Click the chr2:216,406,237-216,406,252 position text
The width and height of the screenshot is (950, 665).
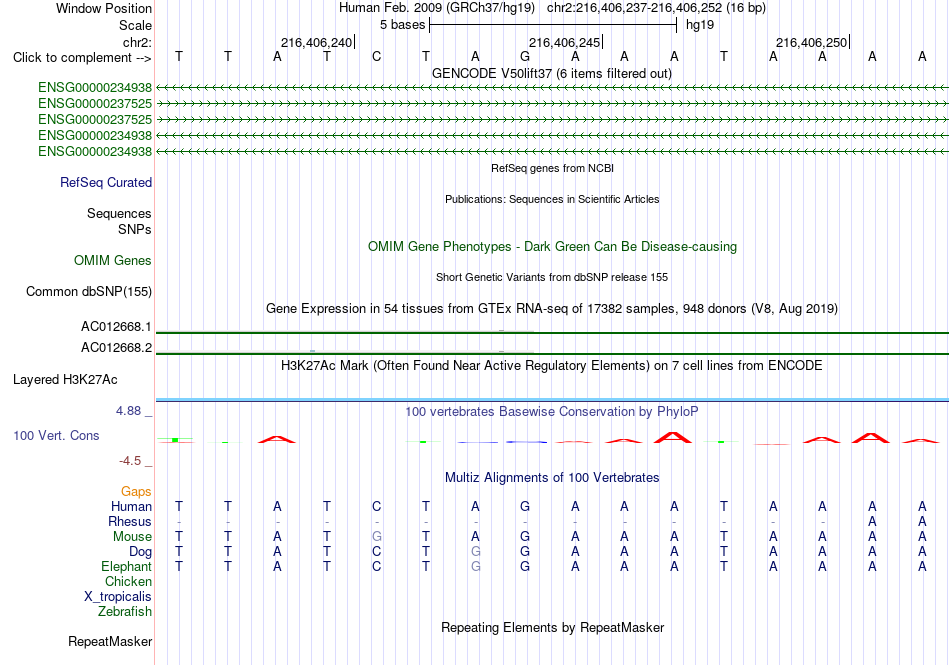click(656, 8)
